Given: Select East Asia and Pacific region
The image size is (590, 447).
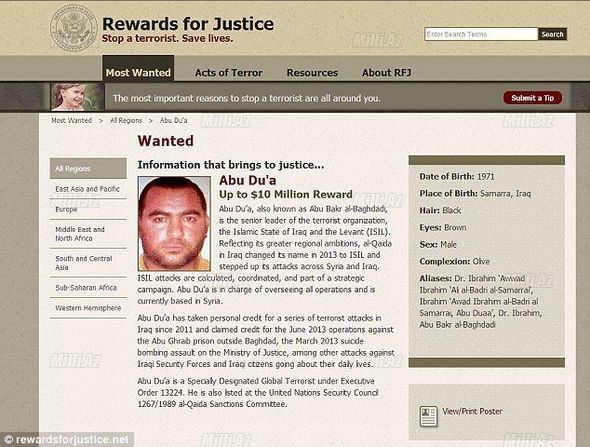Looking at the screenshot, I should pyautogui.click(x=88, y=189).
